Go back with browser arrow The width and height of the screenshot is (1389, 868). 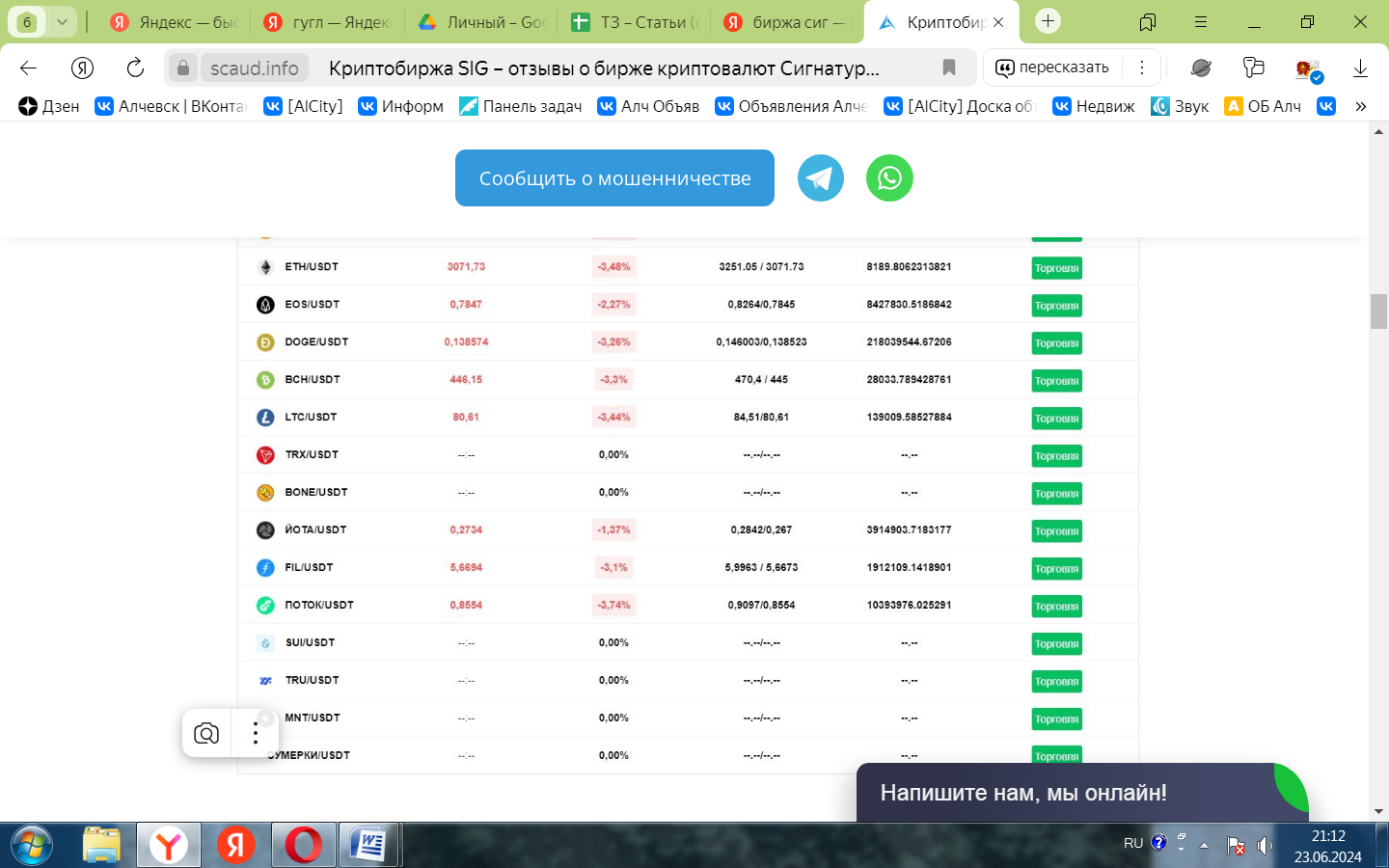tap(29, 68)
